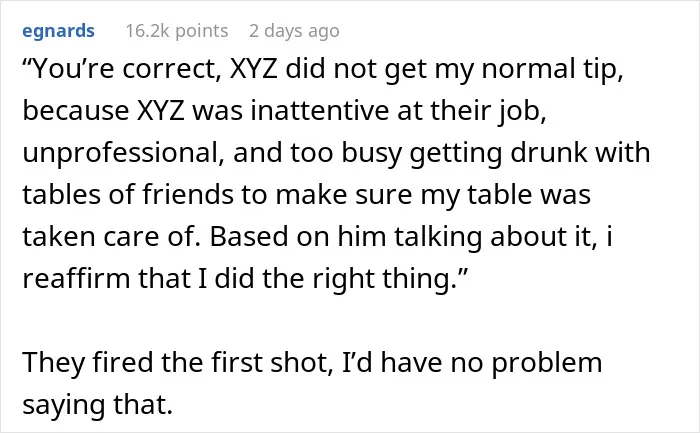
Task: Click the phrase 'tables of friends'
Action: tap(128, 195)
